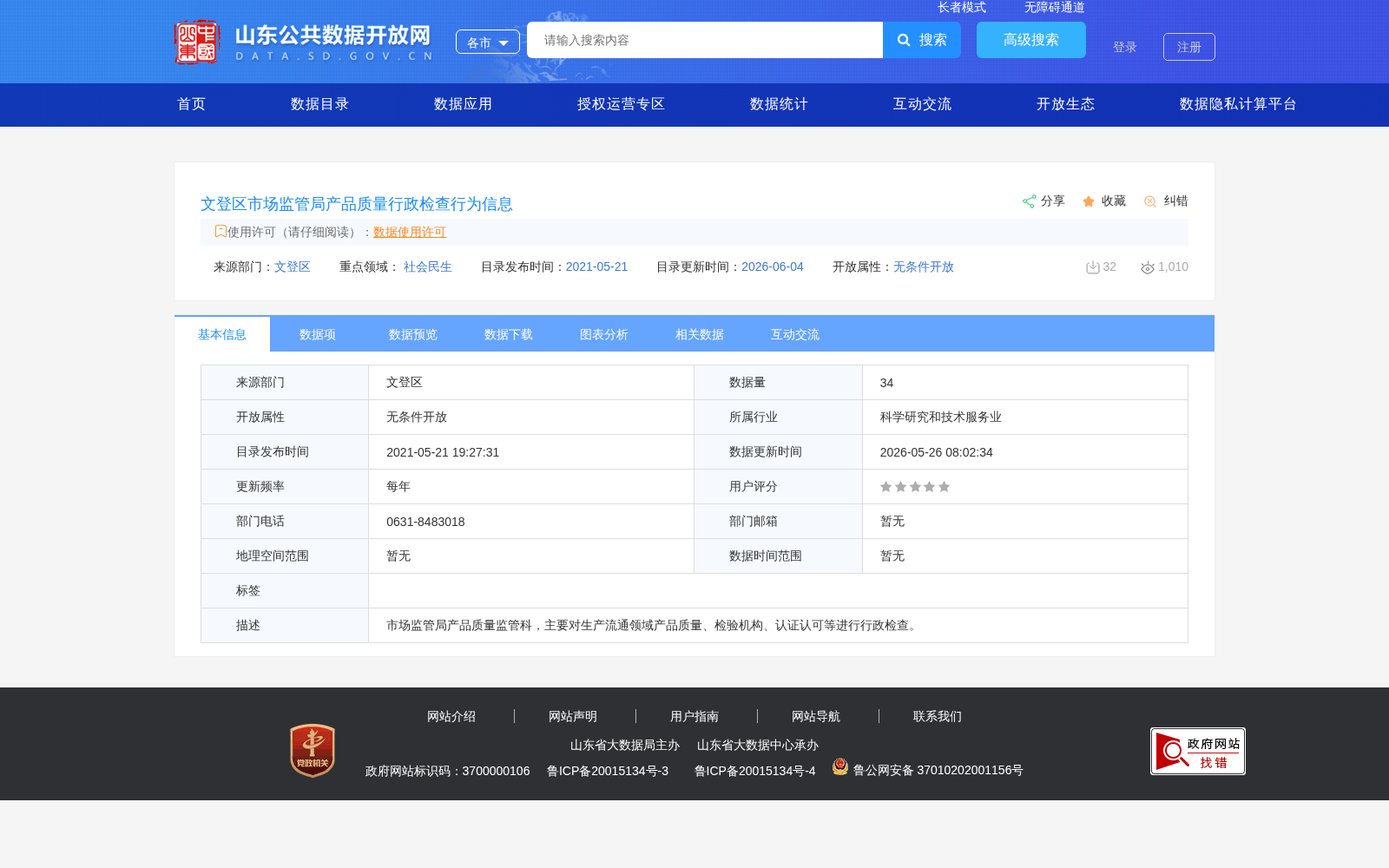
Task: Open 数据目录 navigation item
Action: coord(319,104)
